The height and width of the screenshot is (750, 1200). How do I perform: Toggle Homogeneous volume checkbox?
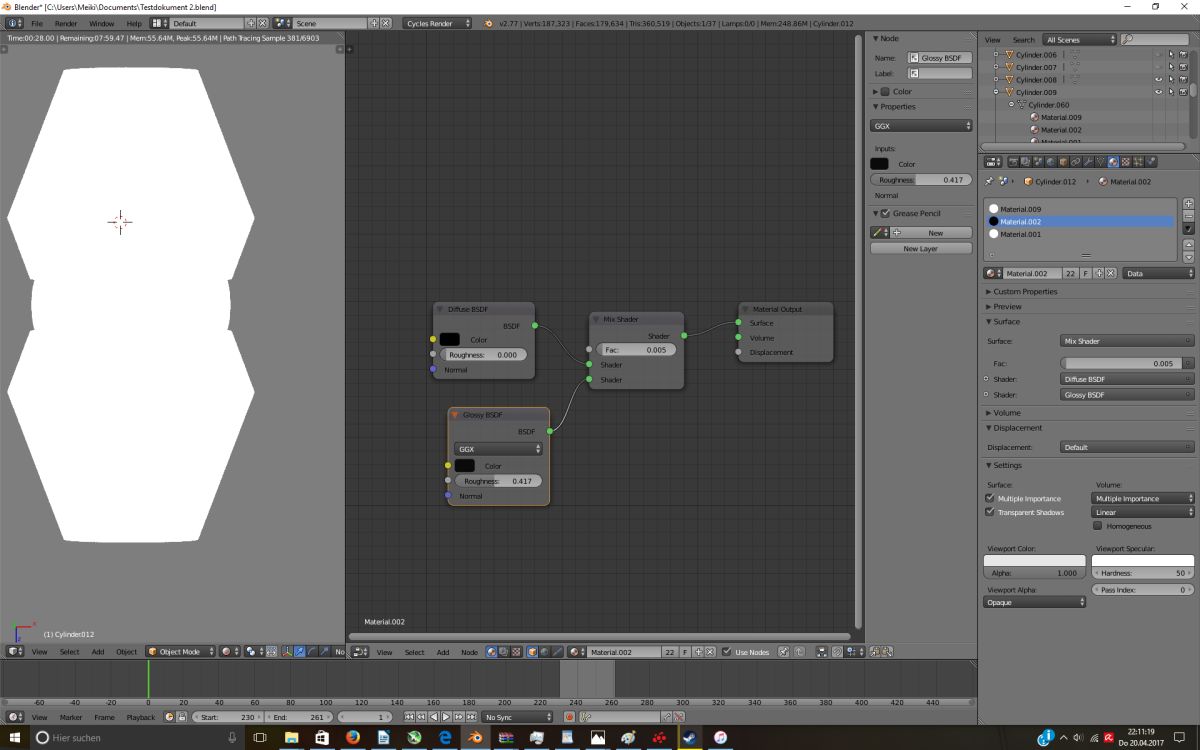click(1098, 526)
